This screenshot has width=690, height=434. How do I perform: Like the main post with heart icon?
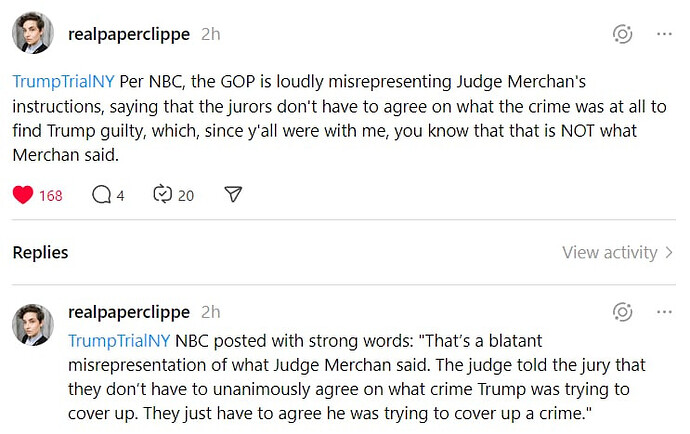(x=23, y=195)
